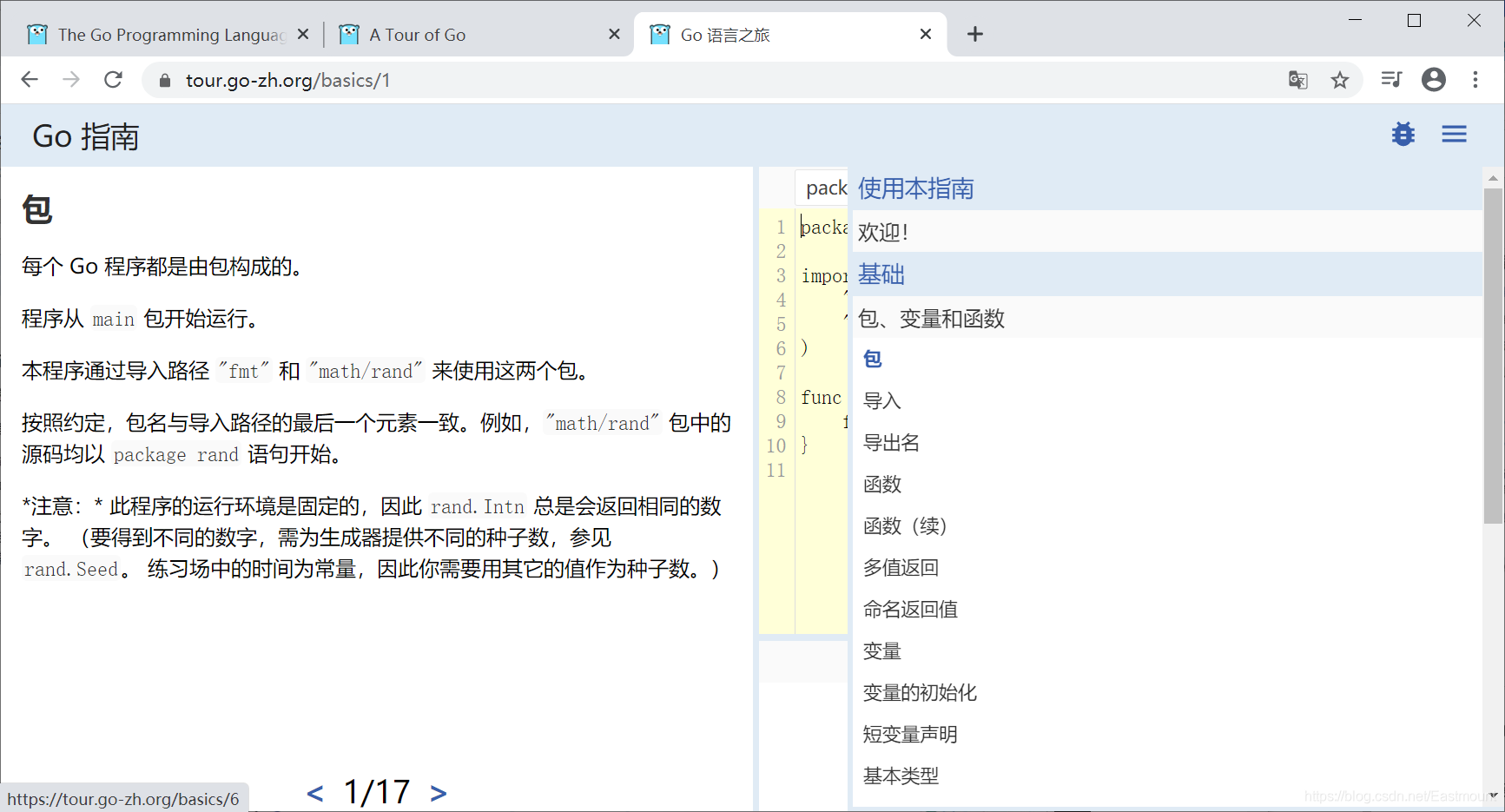
Task: Close the A Tour of Go tab
Action: click(614, 34)
